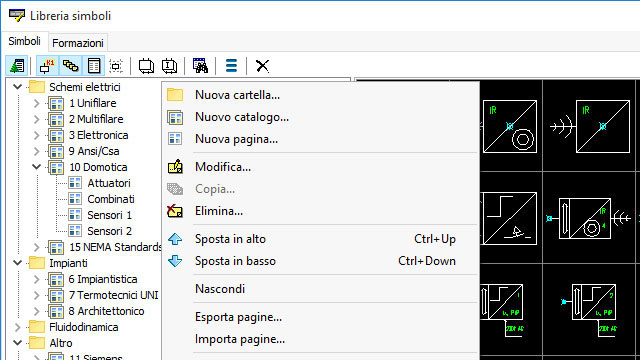The height and width of the screenshot is (360, 640).
Task: Choose Elimina from context menu
Action: (320, 211)
